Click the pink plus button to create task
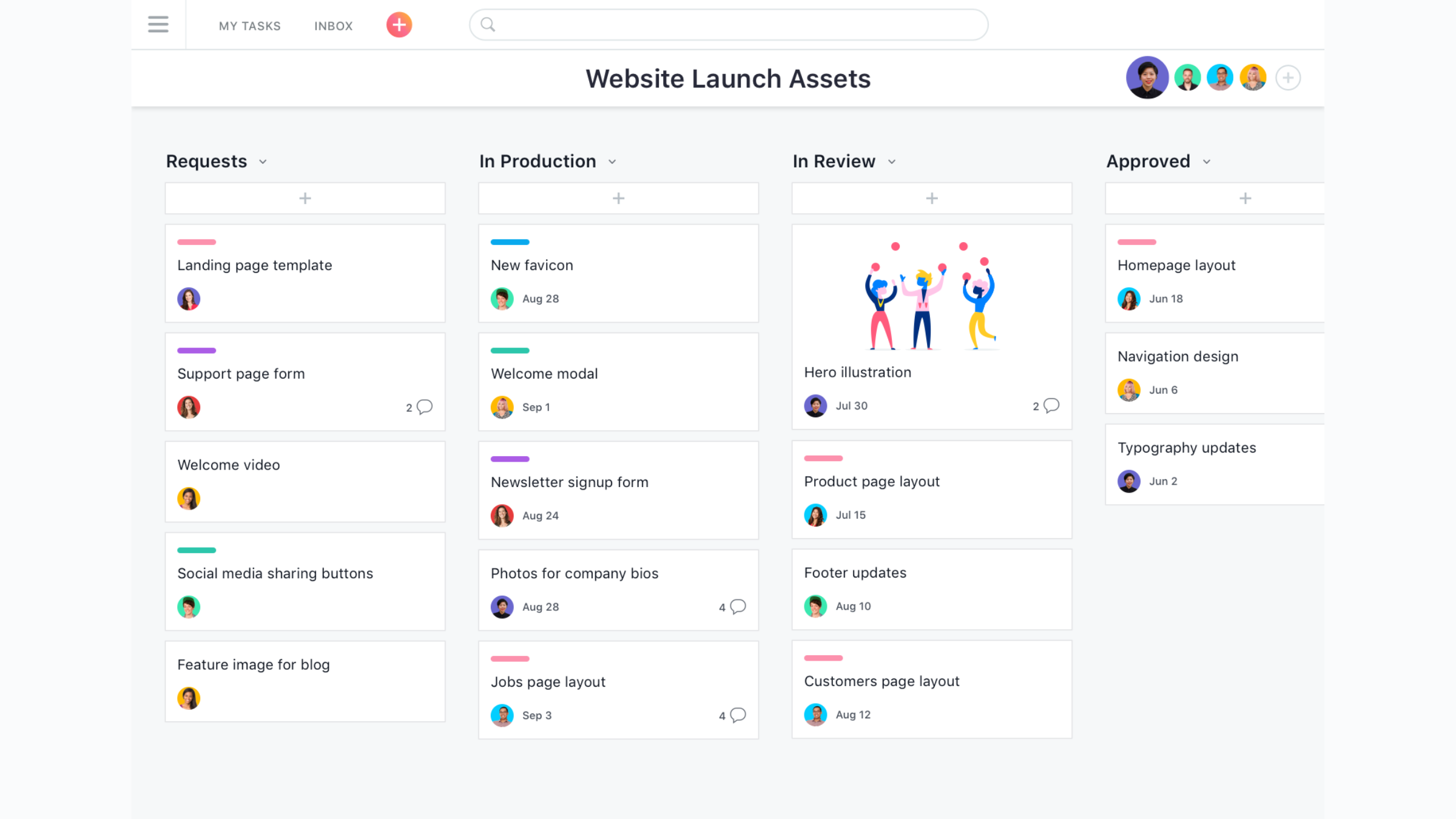This screenshot has width=1456, height=819. [399, 25]
